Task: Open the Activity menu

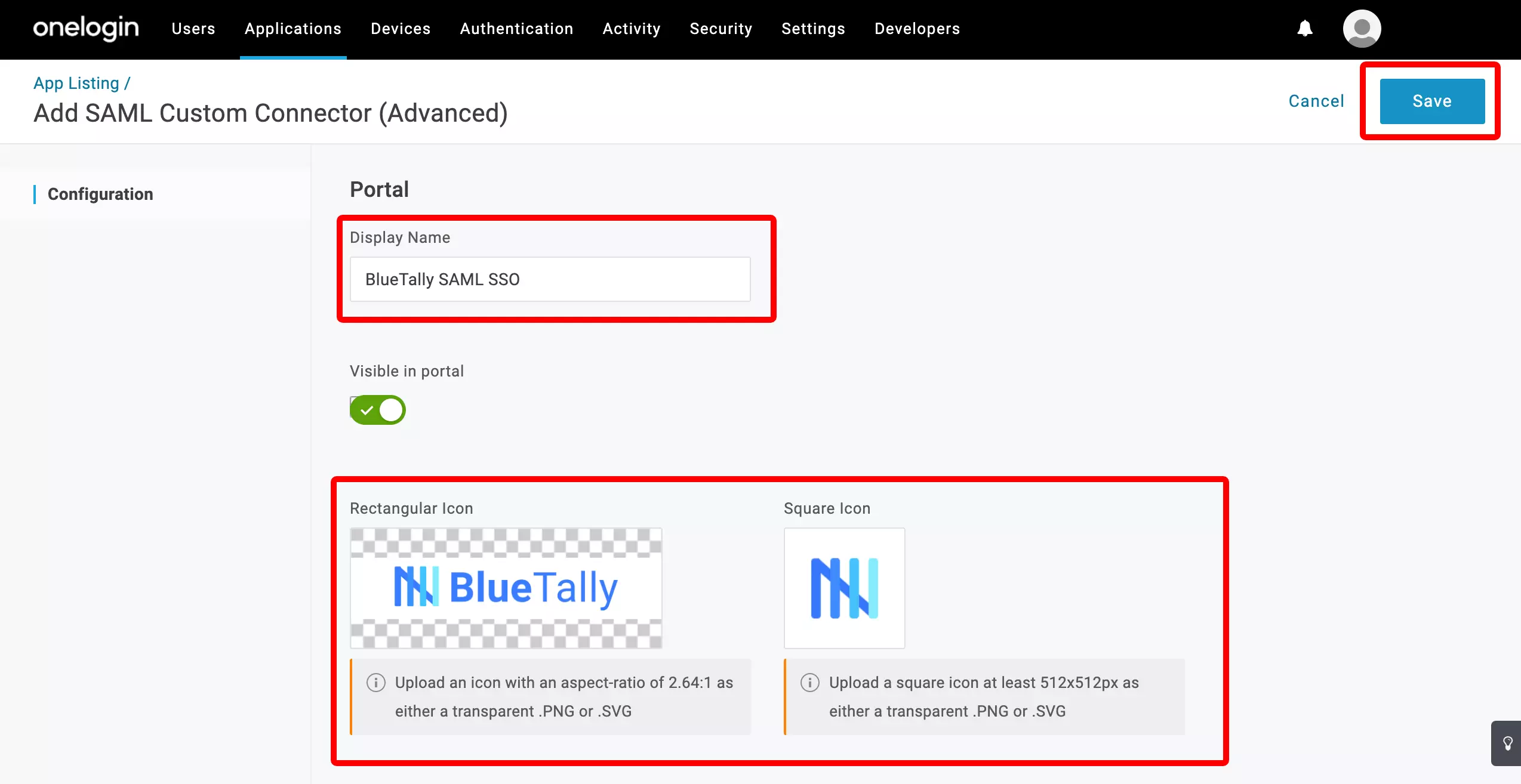Action: 632,29
